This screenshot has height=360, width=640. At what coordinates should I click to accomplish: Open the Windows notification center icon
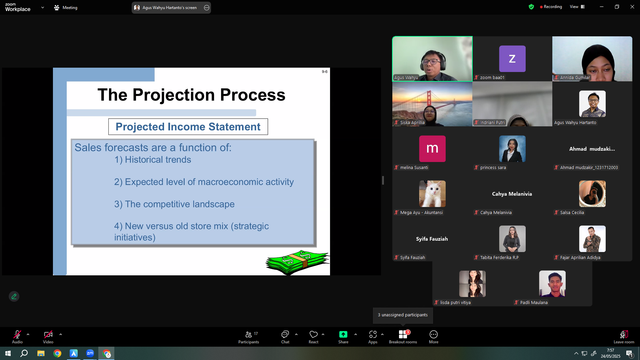click(x=630, y=353)
